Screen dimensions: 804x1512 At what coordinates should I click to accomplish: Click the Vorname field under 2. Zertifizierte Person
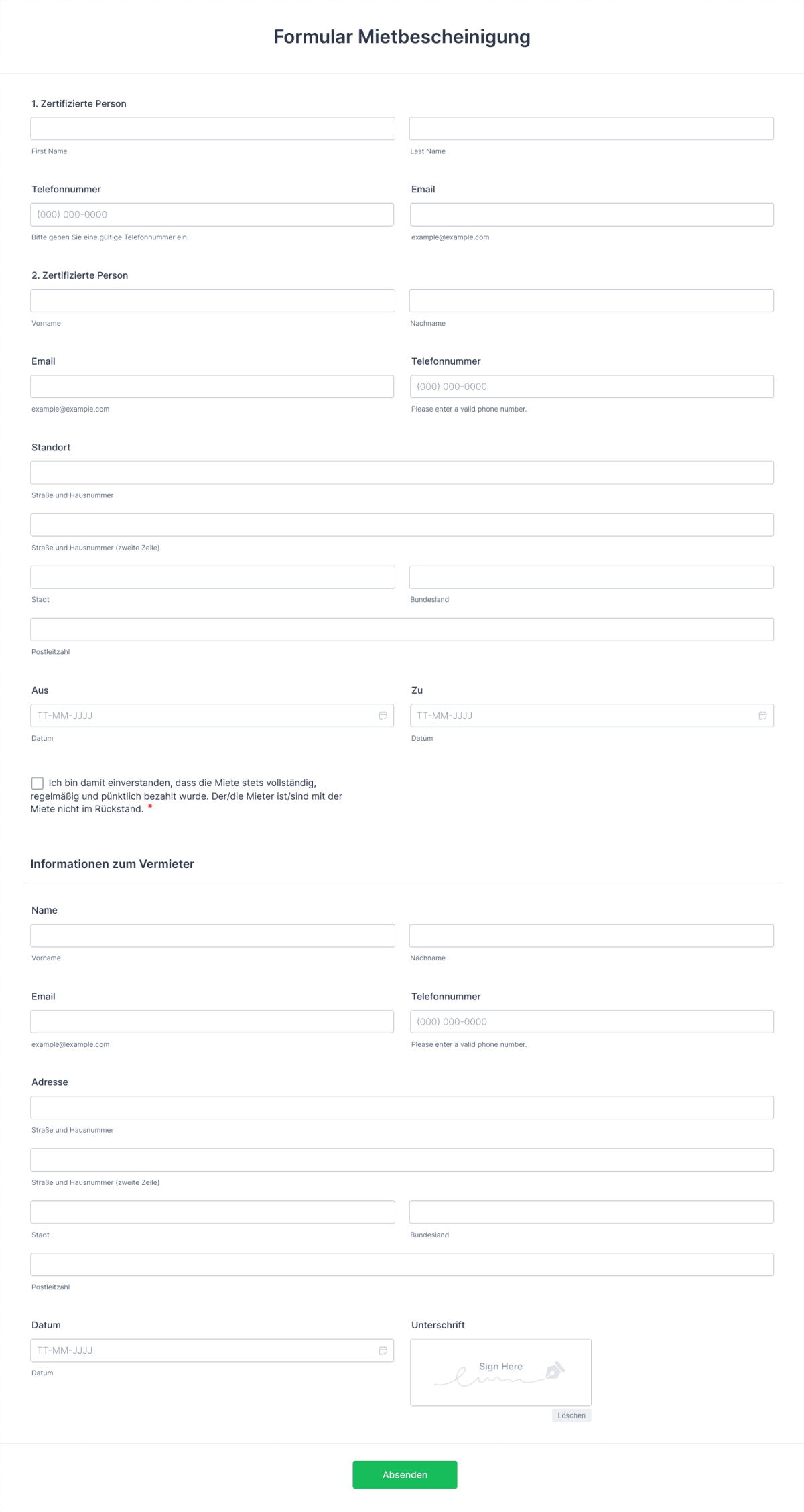click(x=212, y=300)
